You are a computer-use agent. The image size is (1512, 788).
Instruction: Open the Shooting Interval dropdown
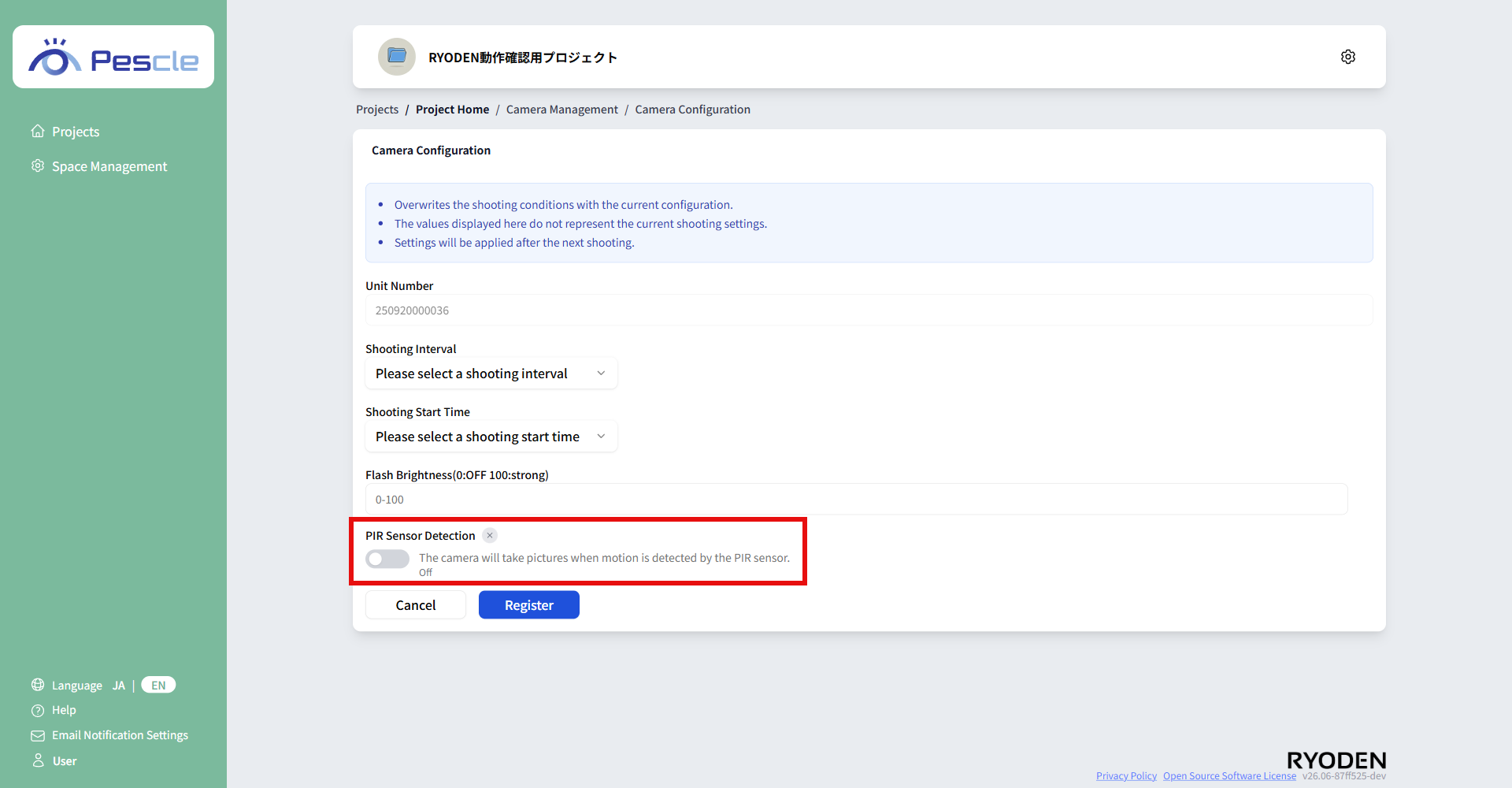pos(491,374)
